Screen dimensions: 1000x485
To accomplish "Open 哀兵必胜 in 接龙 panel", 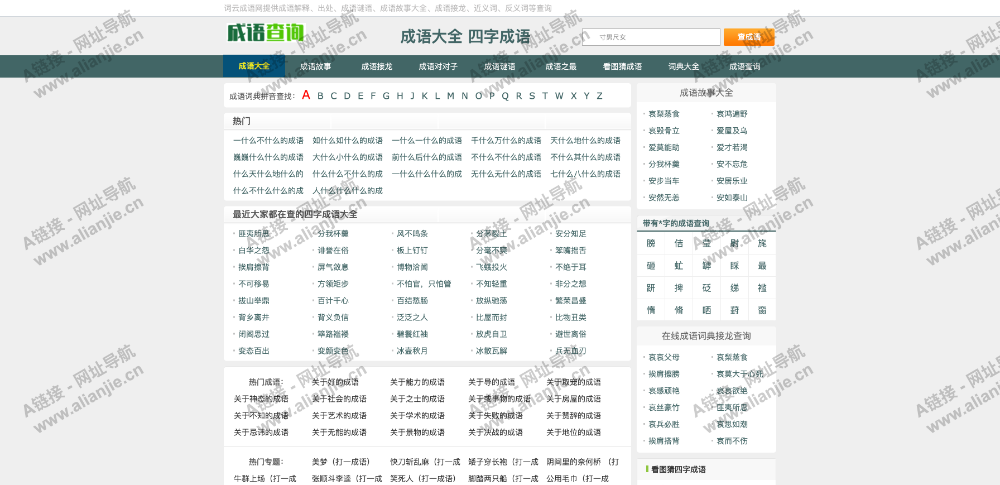I will click(664, 424).
